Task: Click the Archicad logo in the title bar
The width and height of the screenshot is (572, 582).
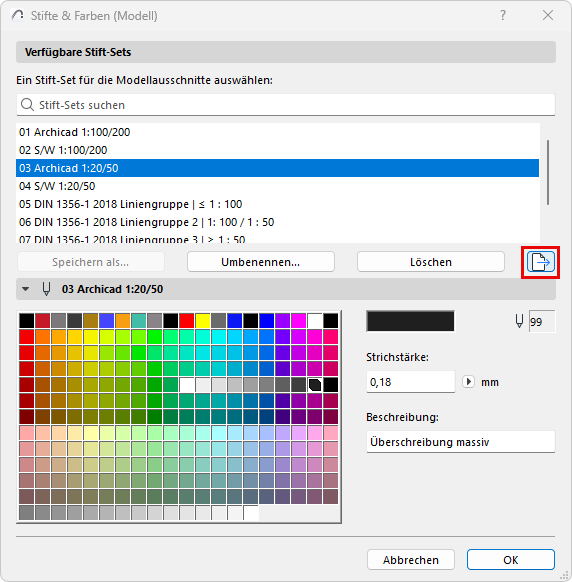Action: tap(17, 15)
